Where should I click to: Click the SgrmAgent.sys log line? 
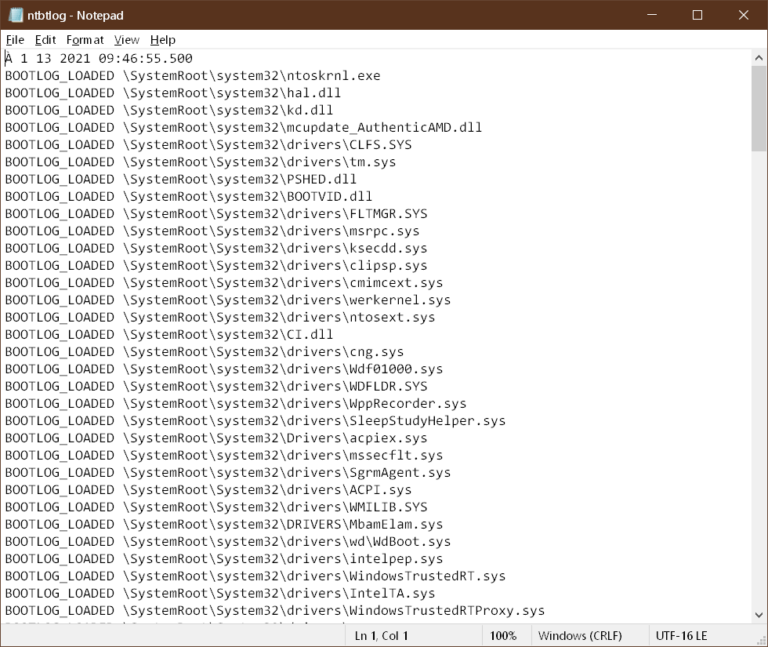[x=228, y=472]
